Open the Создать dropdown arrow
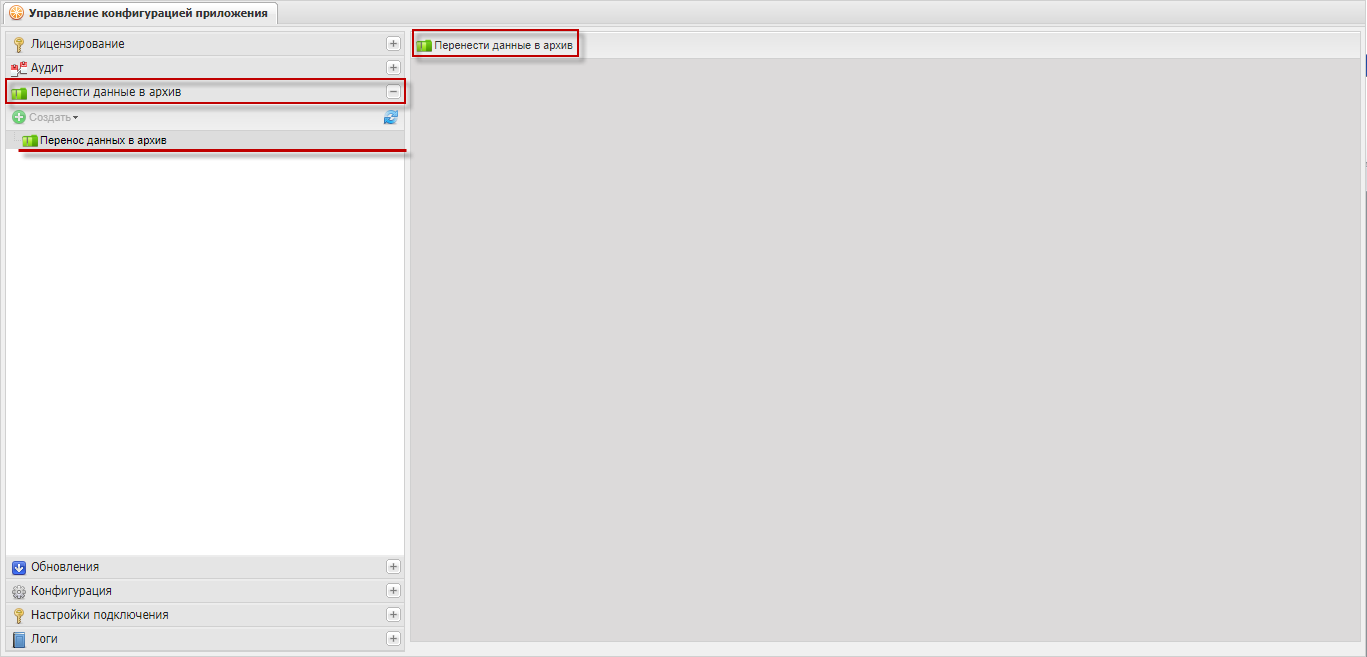Viewport: 1367px width, 657px height. pyautogui.click(x=75, y=118)
